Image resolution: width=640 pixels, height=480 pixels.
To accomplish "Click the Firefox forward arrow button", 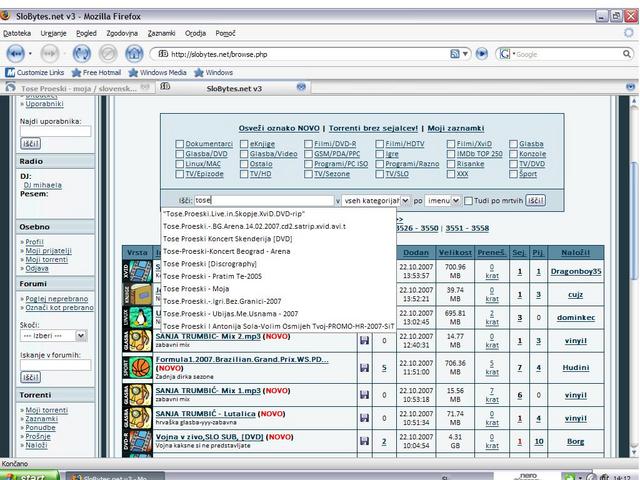I will tap(50, 53).
